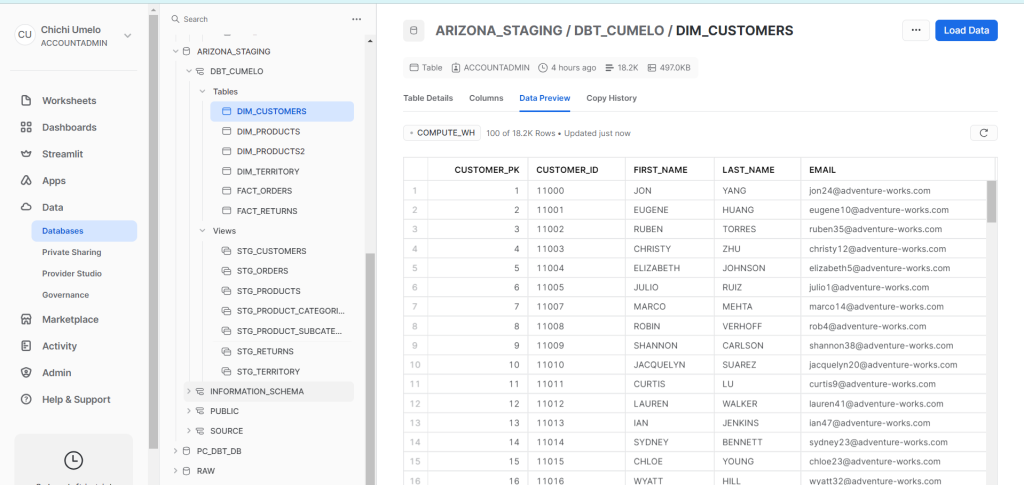Click the refresh data preview icon
The width and height of the screenshot is (1024, 485).
point(983,133)
